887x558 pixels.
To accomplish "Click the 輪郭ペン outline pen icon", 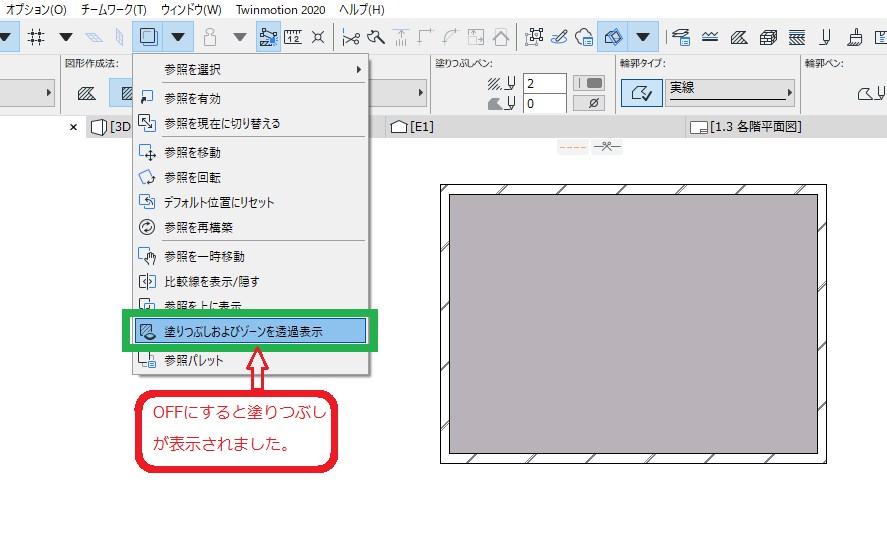I will [x=871, y=93].
